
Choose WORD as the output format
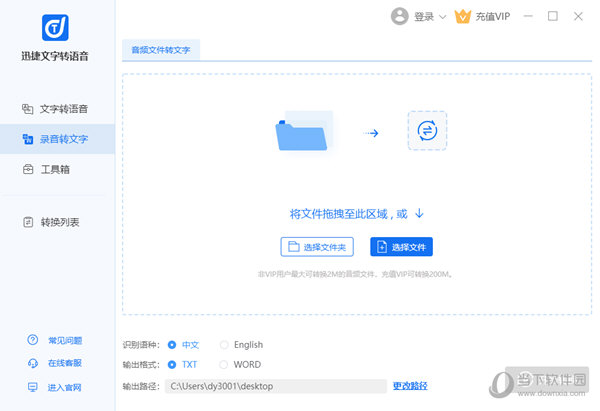tap(240, 365)
